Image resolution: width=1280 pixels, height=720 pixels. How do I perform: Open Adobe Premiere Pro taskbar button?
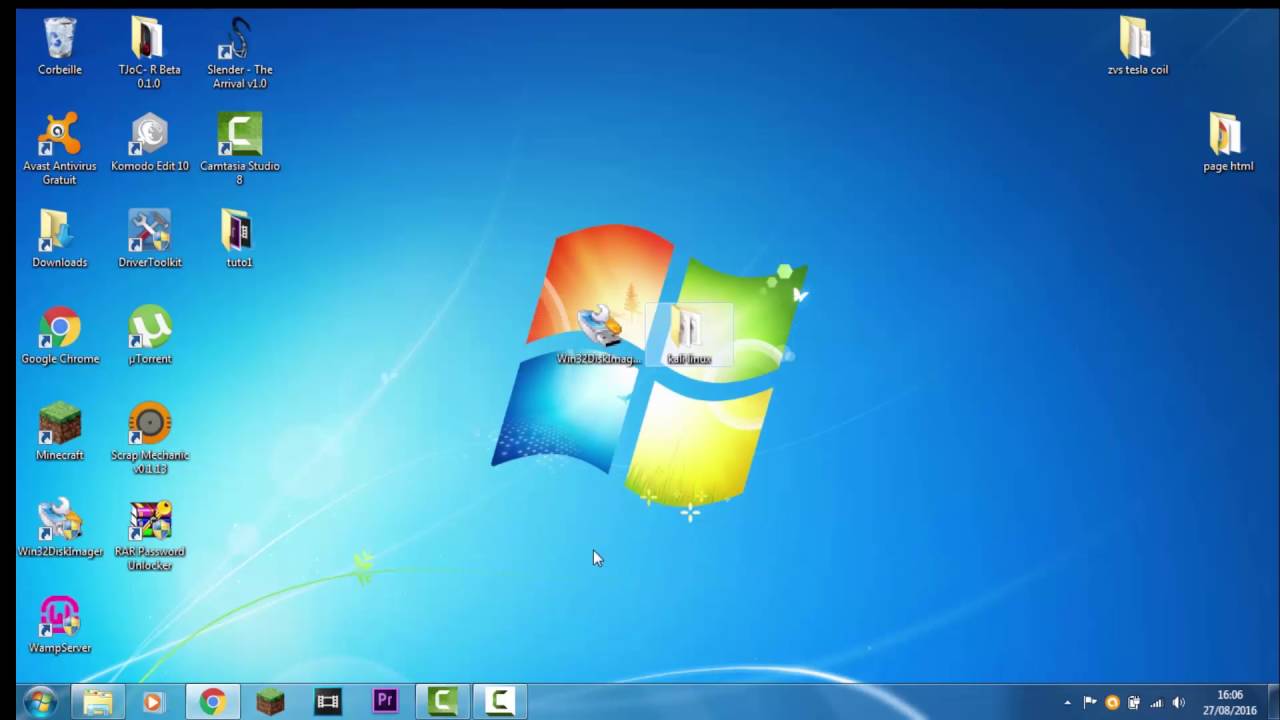tap(385, 702)
